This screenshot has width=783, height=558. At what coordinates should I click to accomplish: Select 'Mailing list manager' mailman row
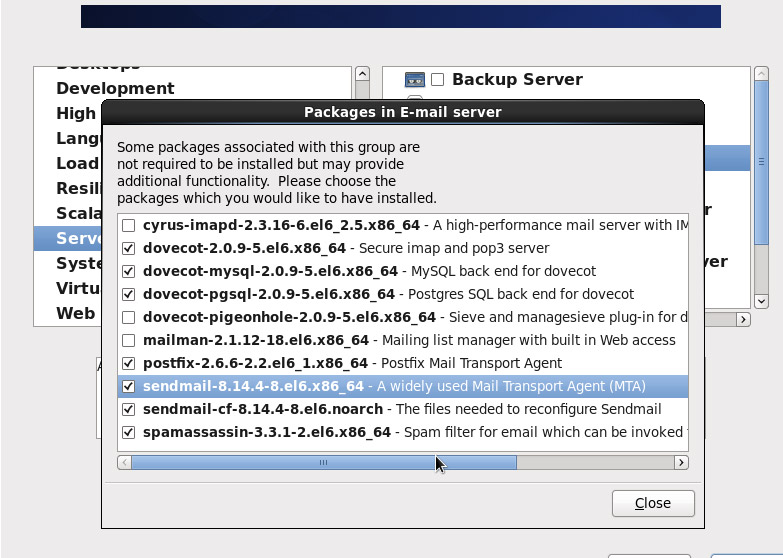[403, 340]
